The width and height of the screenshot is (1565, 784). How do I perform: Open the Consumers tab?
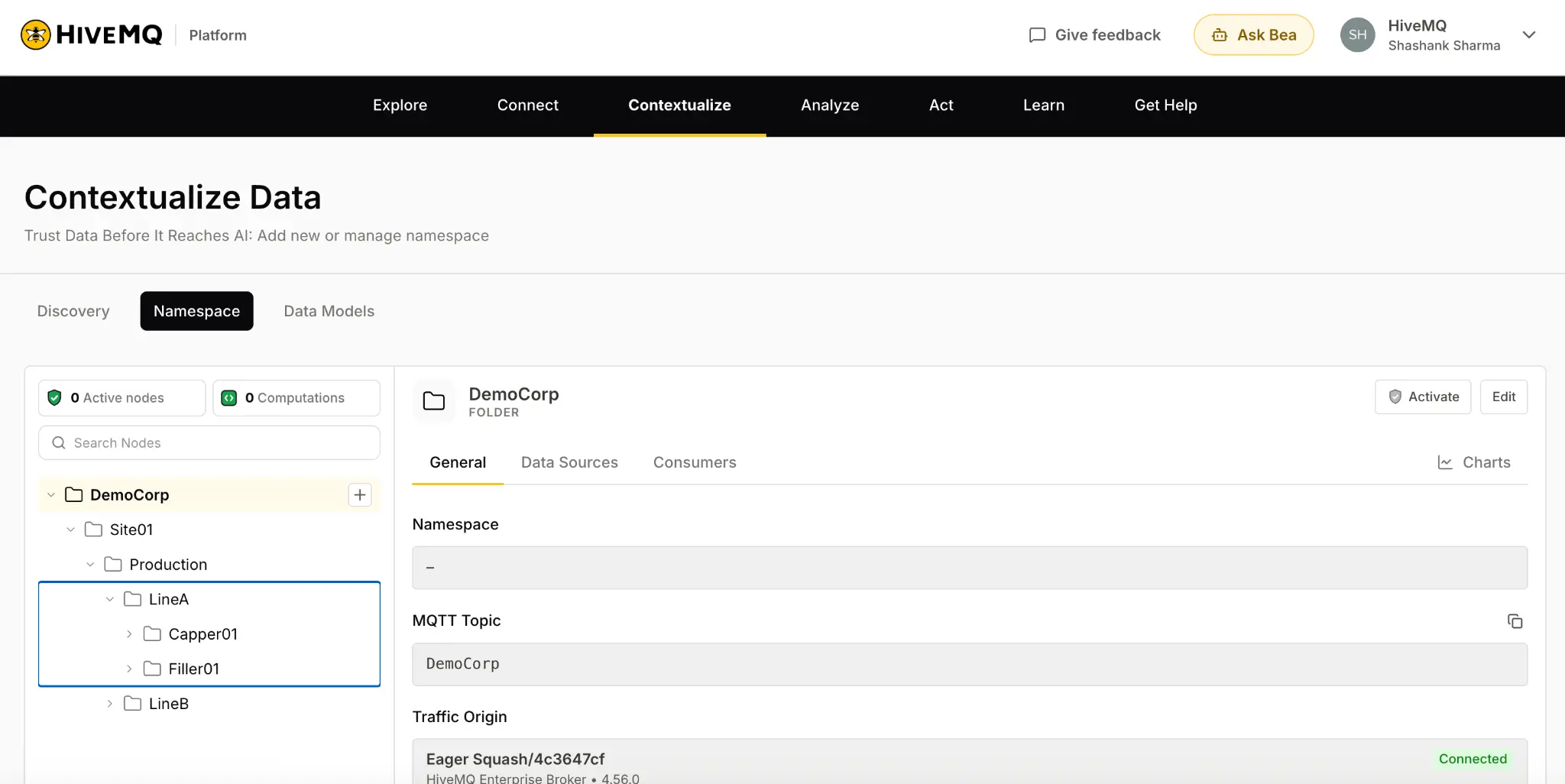695,462
